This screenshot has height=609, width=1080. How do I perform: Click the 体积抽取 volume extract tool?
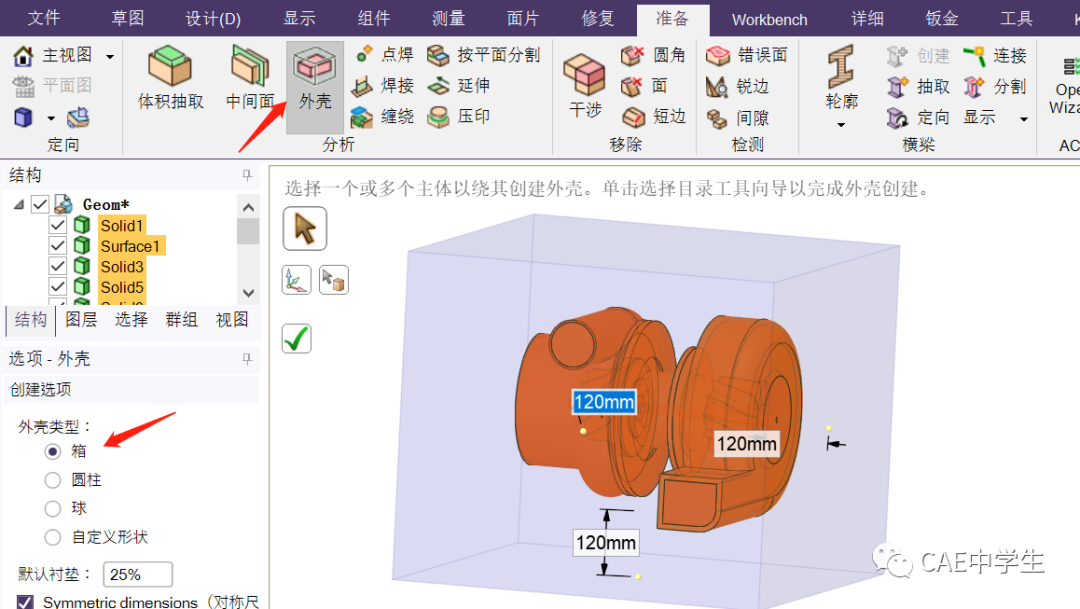coord(170,76)
